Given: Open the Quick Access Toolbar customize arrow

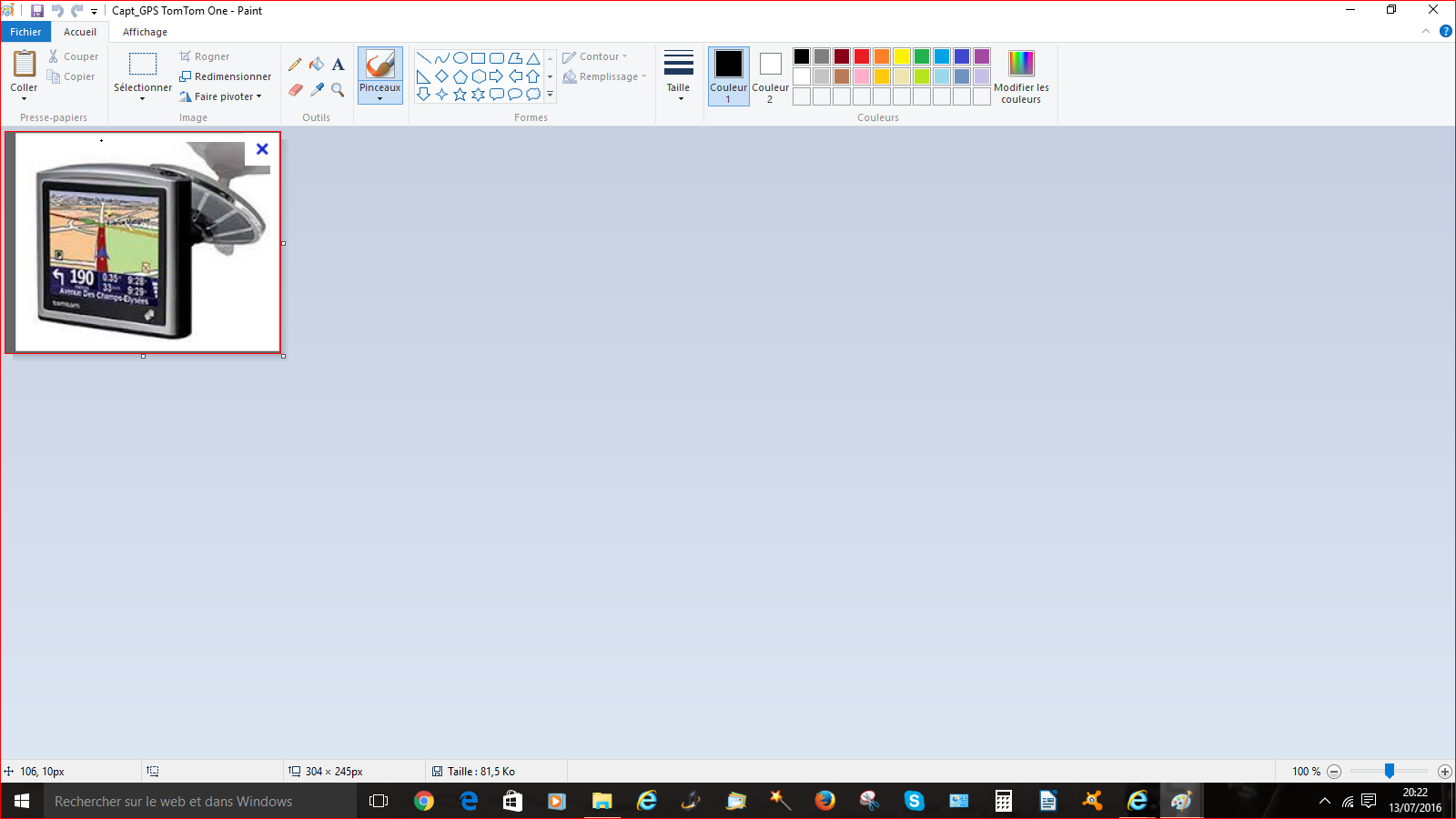Looking at the screenshot, I should [x=94, y=12].
